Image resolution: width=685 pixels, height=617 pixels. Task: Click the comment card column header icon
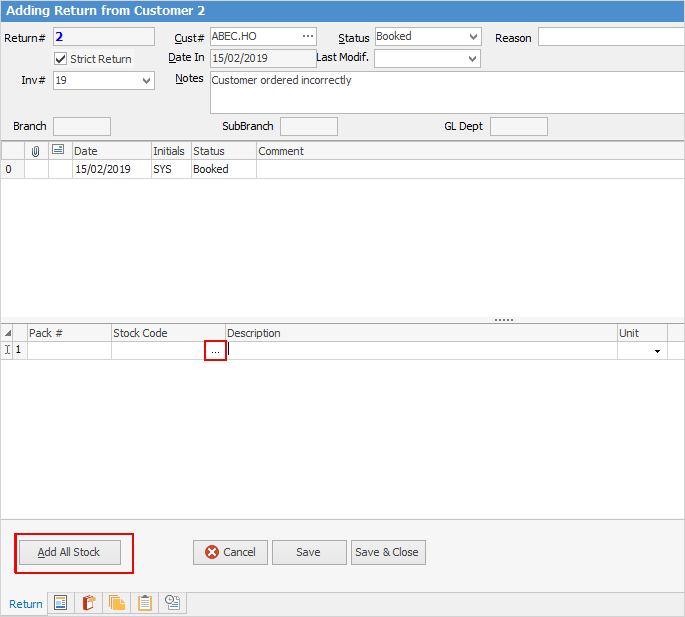(58, 150)
